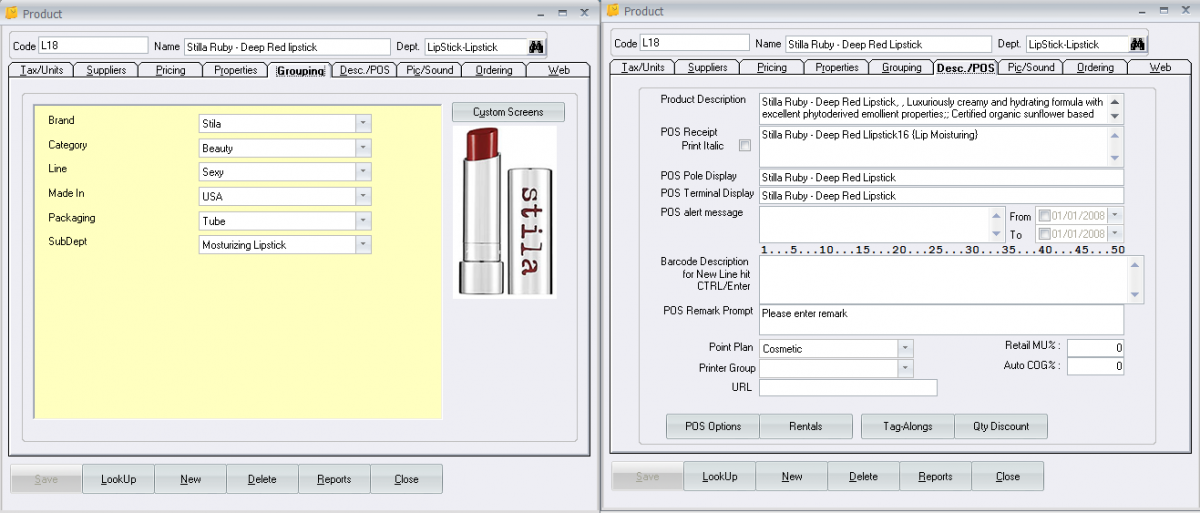The image size is (1200, 513).
Task: Click the right Product window title icon
Action: 614,10
